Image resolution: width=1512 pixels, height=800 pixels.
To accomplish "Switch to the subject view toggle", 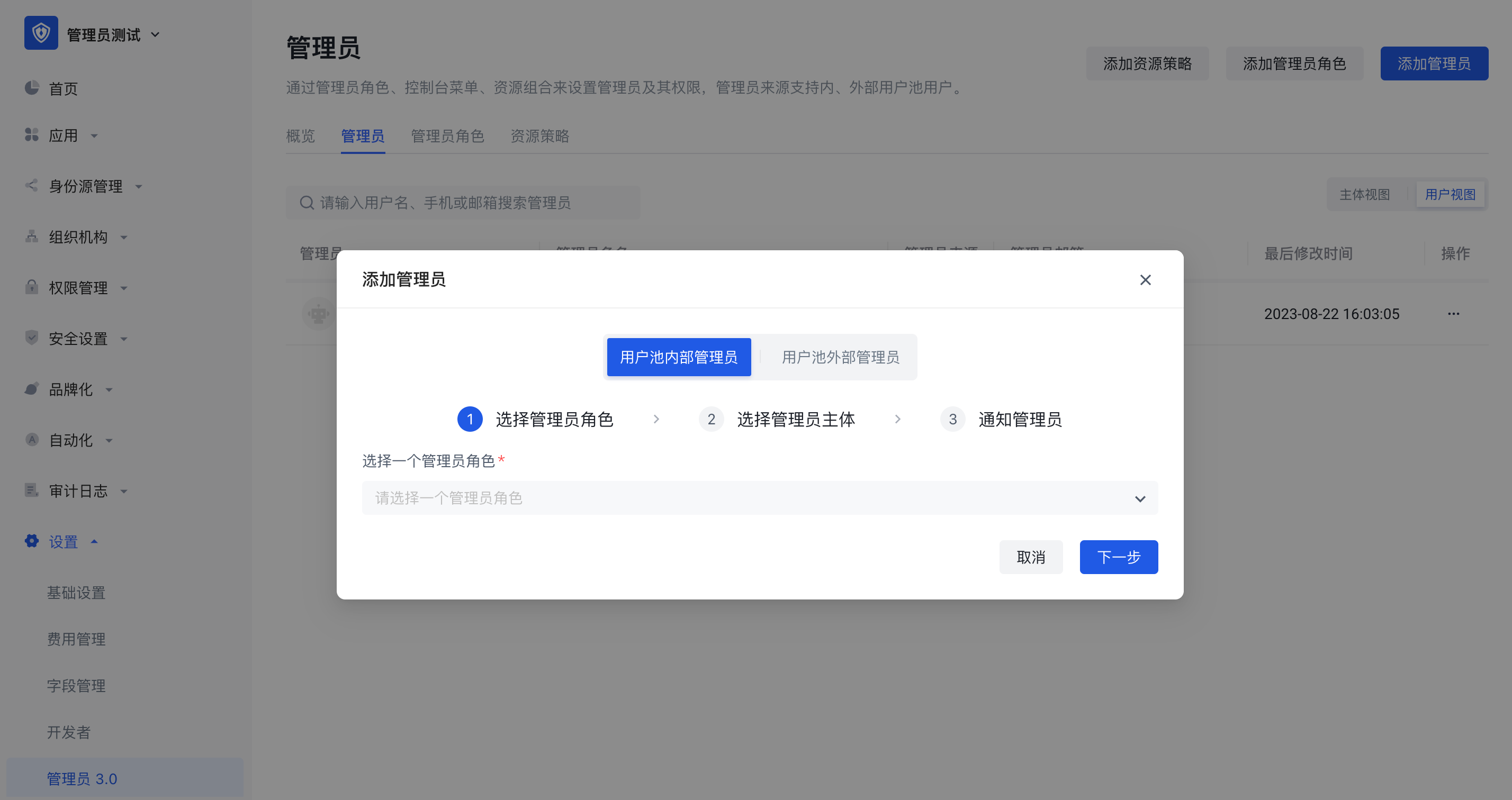I will (1364, 194).
